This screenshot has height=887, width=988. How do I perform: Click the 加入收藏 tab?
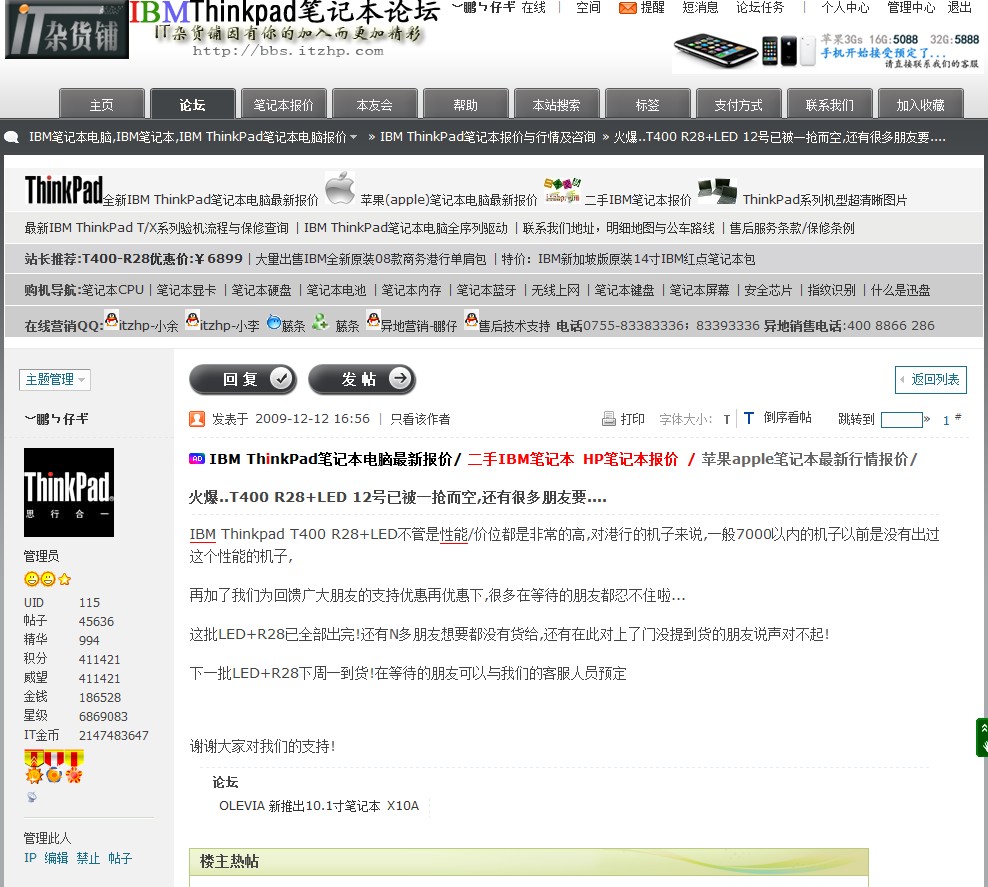coord(921,105)
